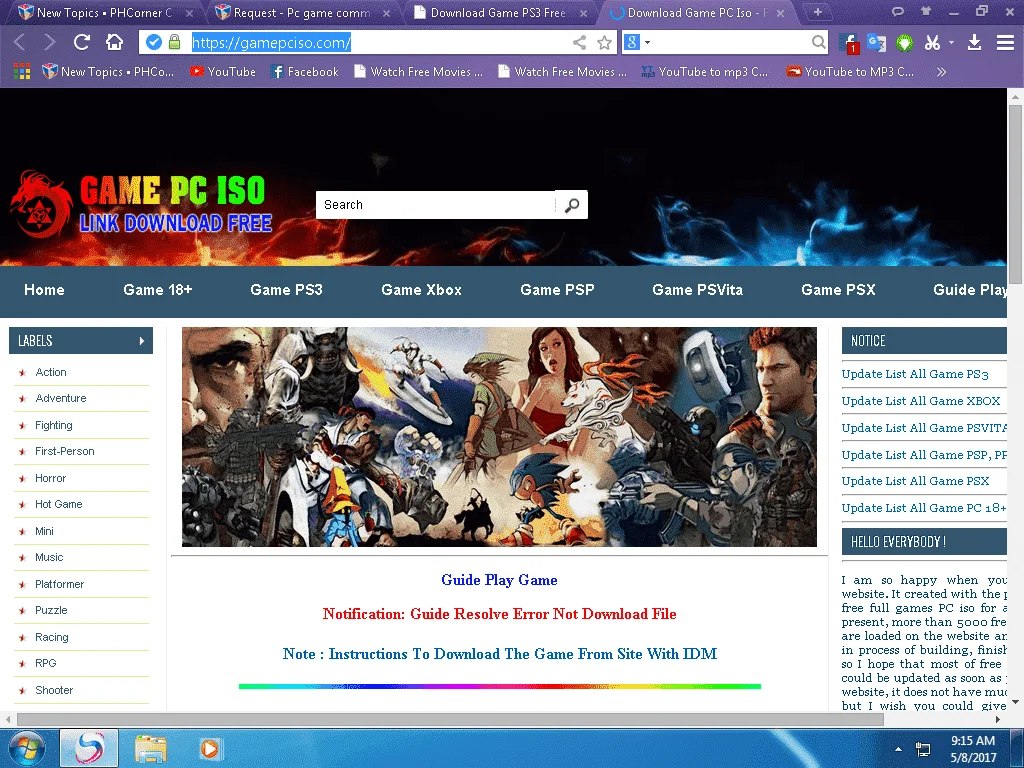1024x768 pixels.
Task: Open the browser home page icon
Action: point(114,42)
